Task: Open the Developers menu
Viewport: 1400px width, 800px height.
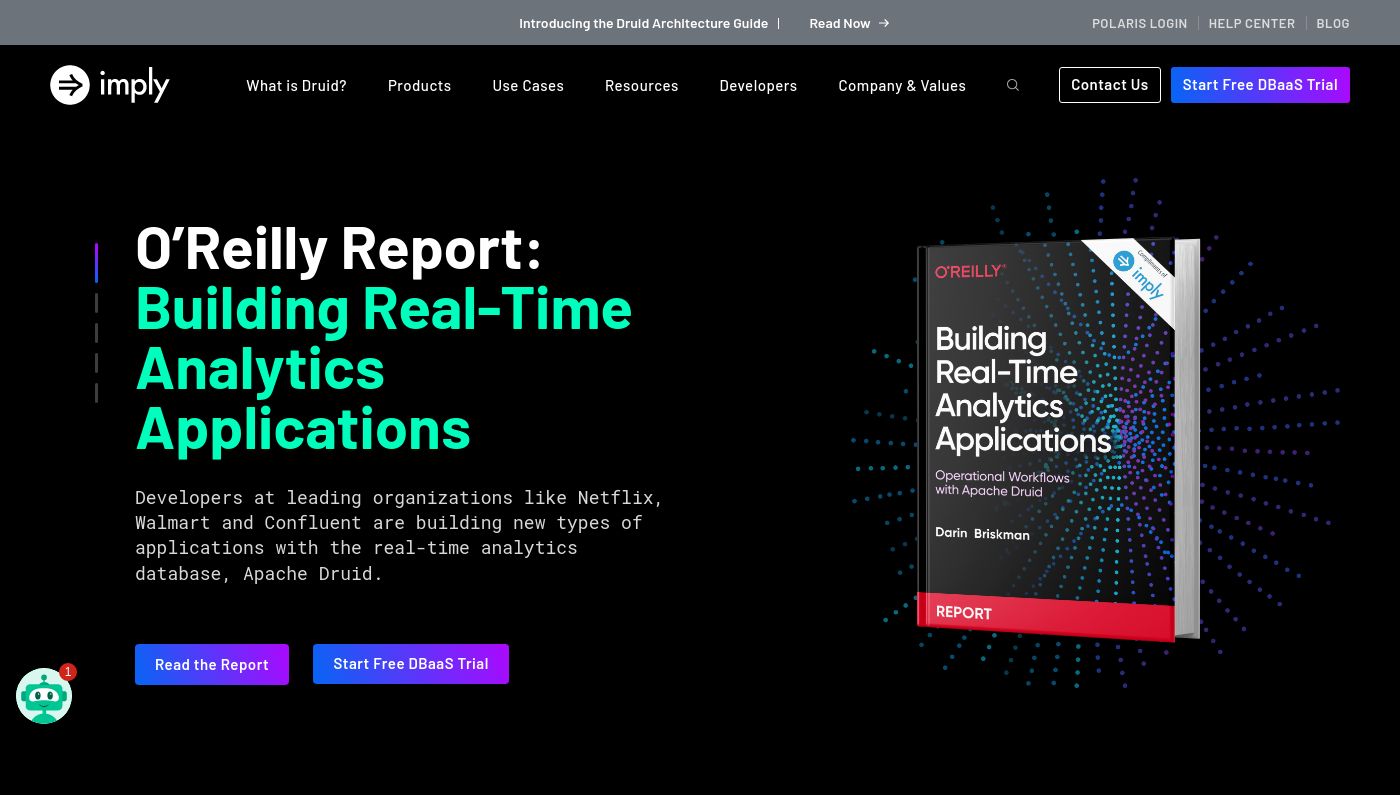Action: (x=758, y=86)
